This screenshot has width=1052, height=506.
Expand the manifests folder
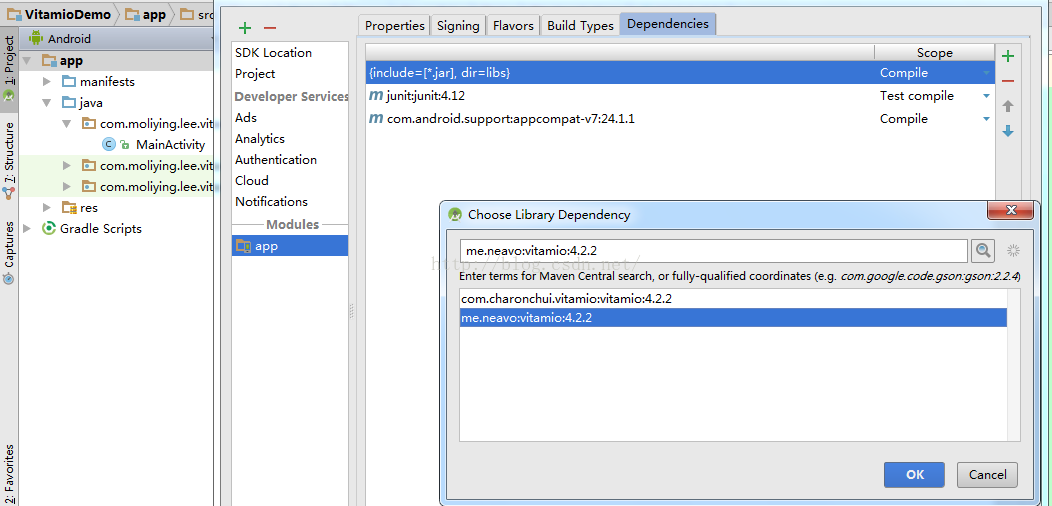coord(47,82)
